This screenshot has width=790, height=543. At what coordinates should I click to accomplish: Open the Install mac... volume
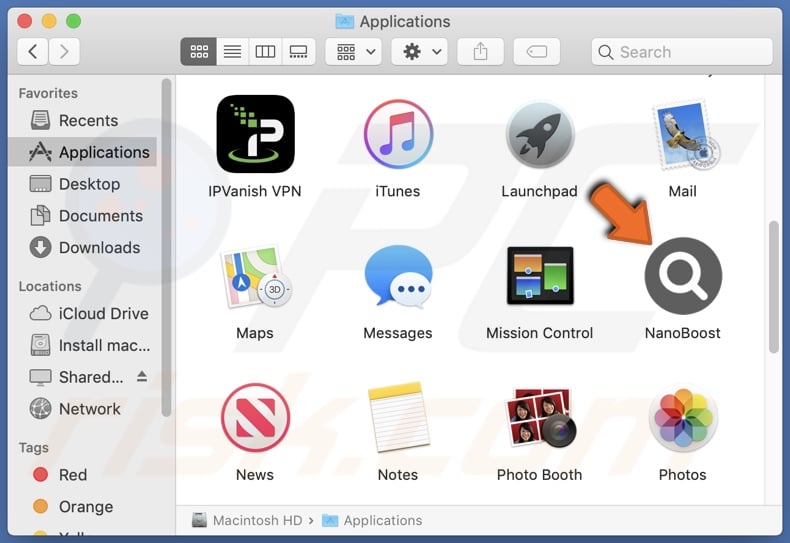pyautogui.click(x=83, y=345)
